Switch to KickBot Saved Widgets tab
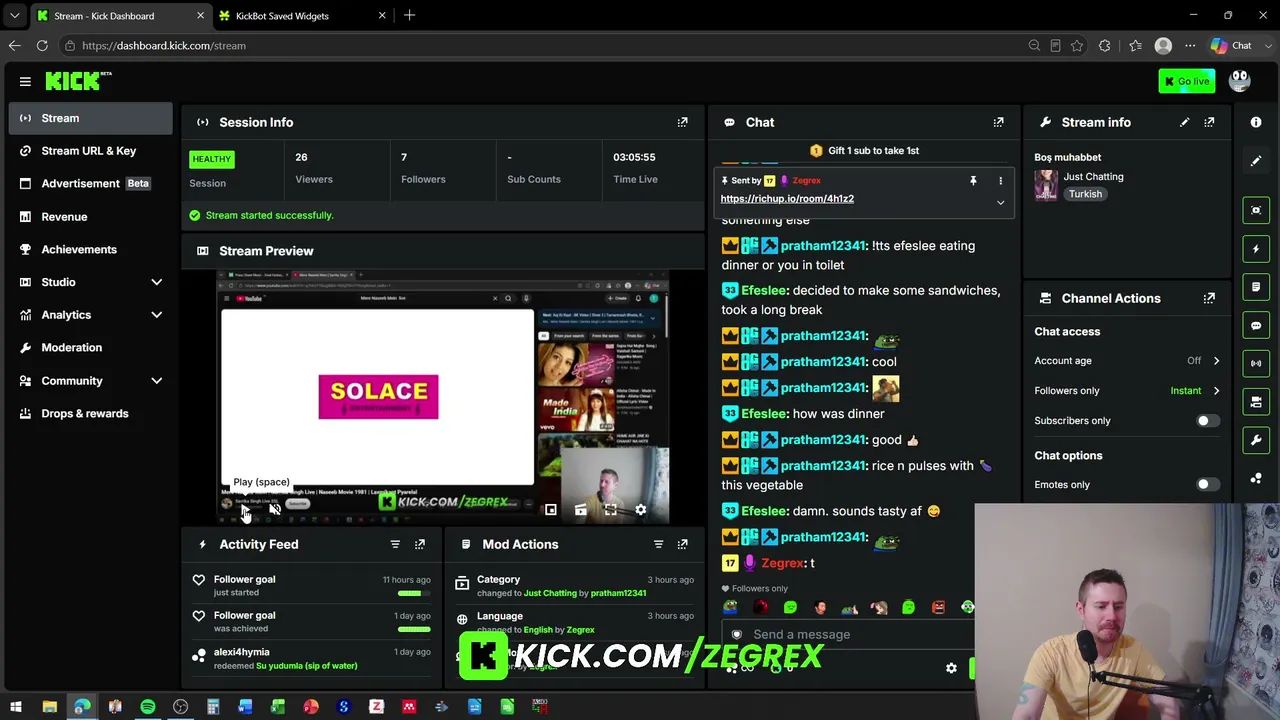The image size is (1280, 720). pyautogui.click(x=302, y=16)
